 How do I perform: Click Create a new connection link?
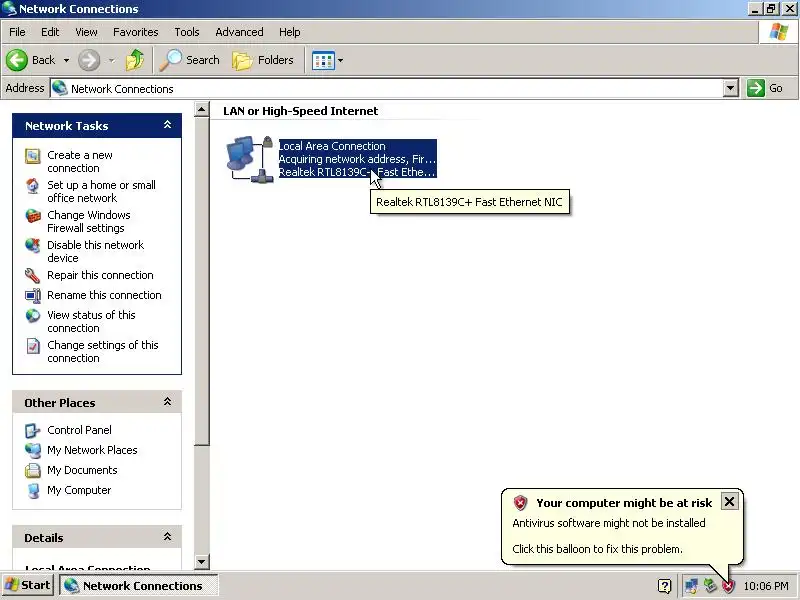click(x=80, y=161)
